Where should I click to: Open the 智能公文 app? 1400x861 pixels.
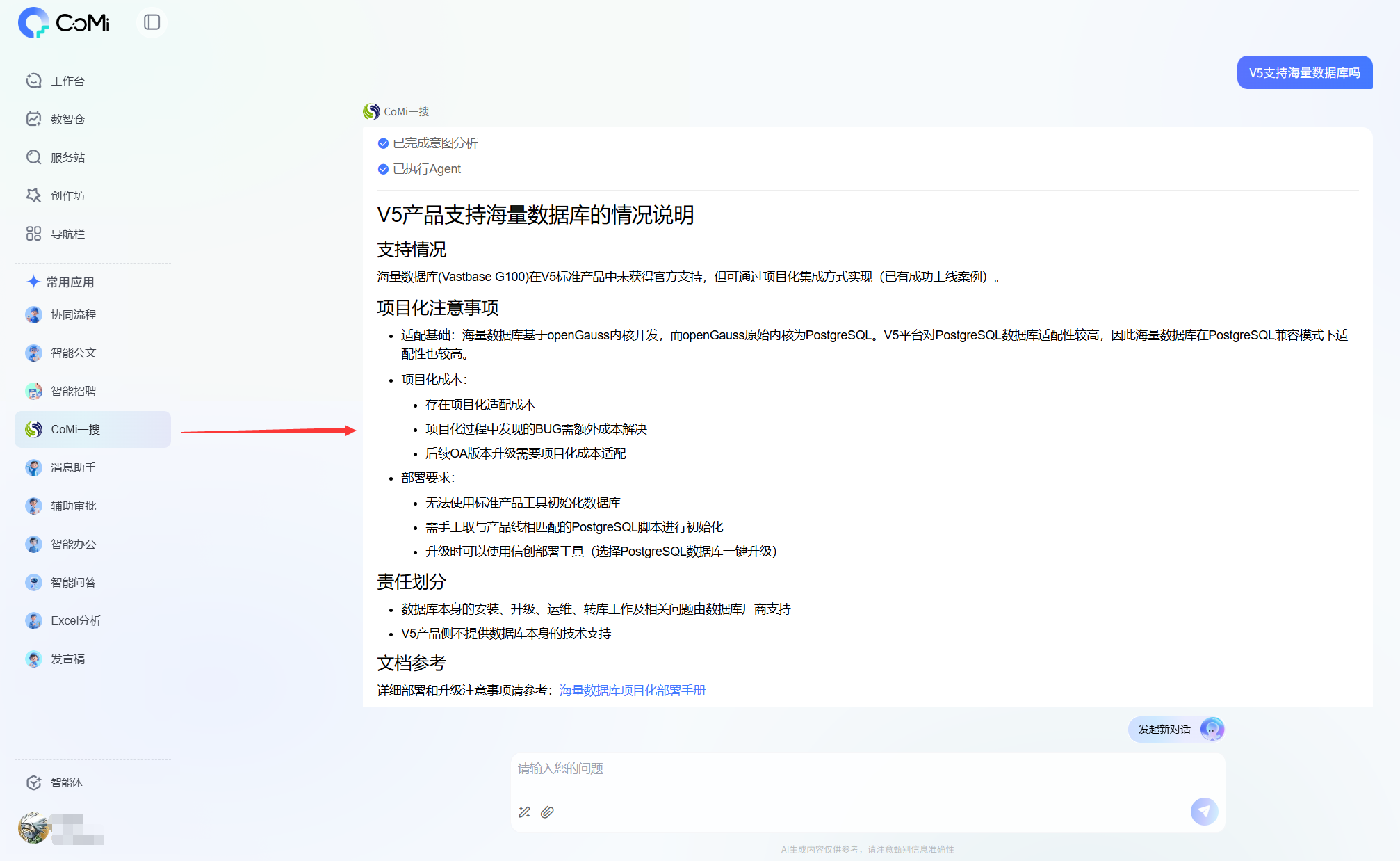click(73, 353)
